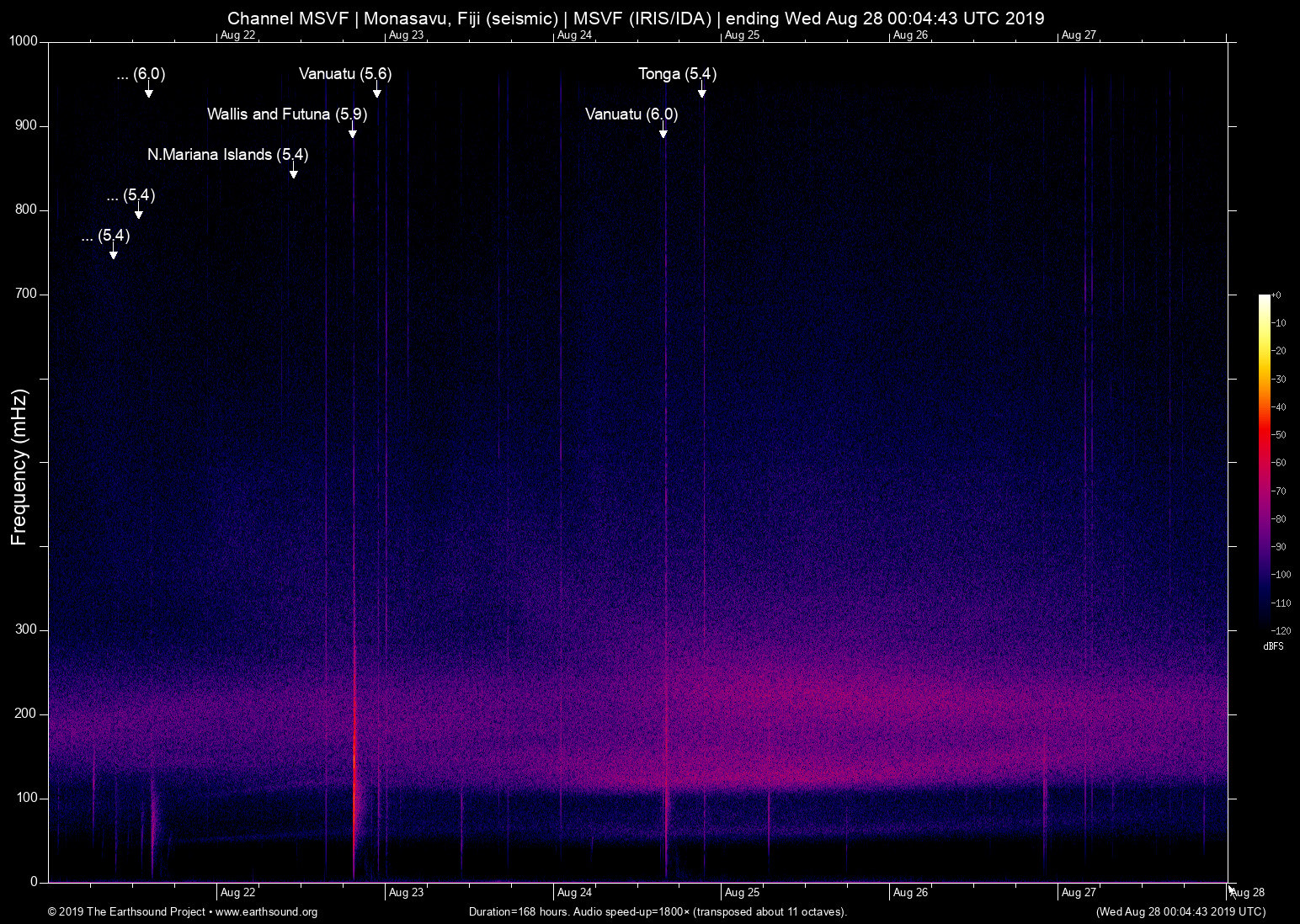Click the 1000 tick label on frequency axis
Screen dimensions: 1300x924
click(24, 42)
